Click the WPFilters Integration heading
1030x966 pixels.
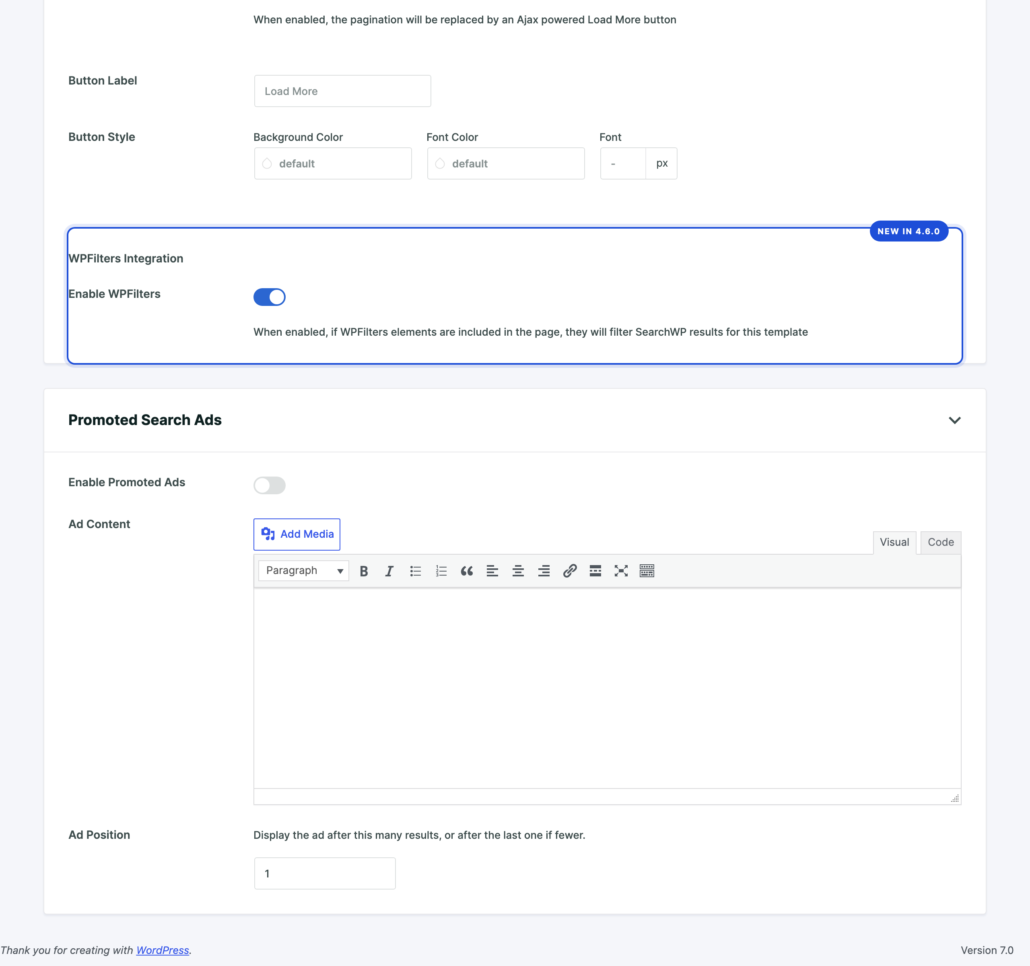coord(125,259)
